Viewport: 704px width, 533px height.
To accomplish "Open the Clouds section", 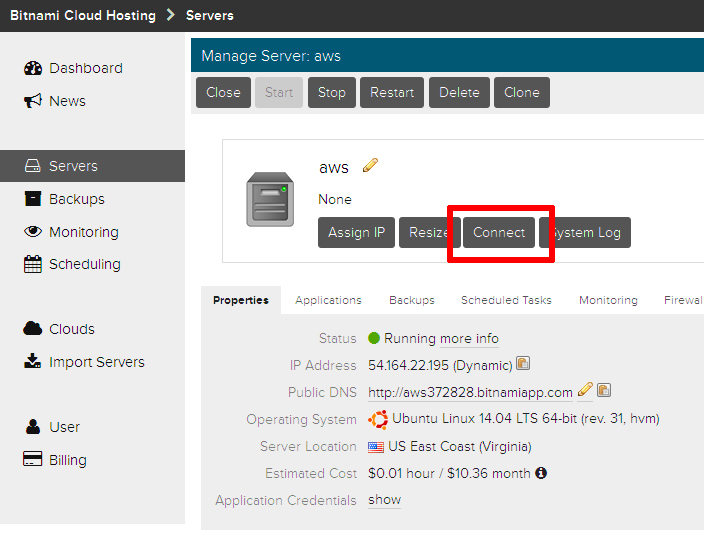I will [72, 329].
